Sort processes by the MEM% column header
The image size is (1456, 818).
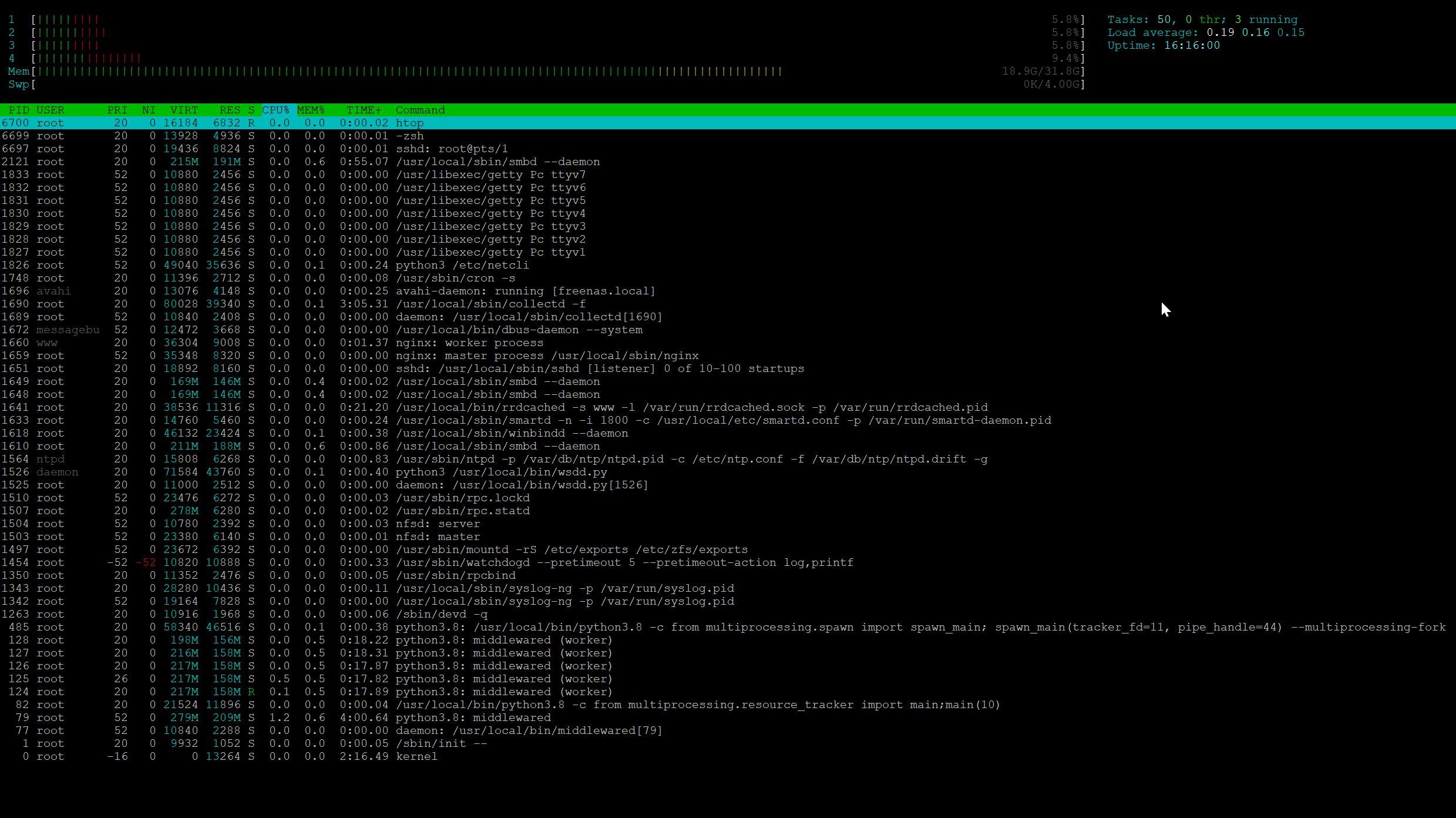[x=311, y=110]
